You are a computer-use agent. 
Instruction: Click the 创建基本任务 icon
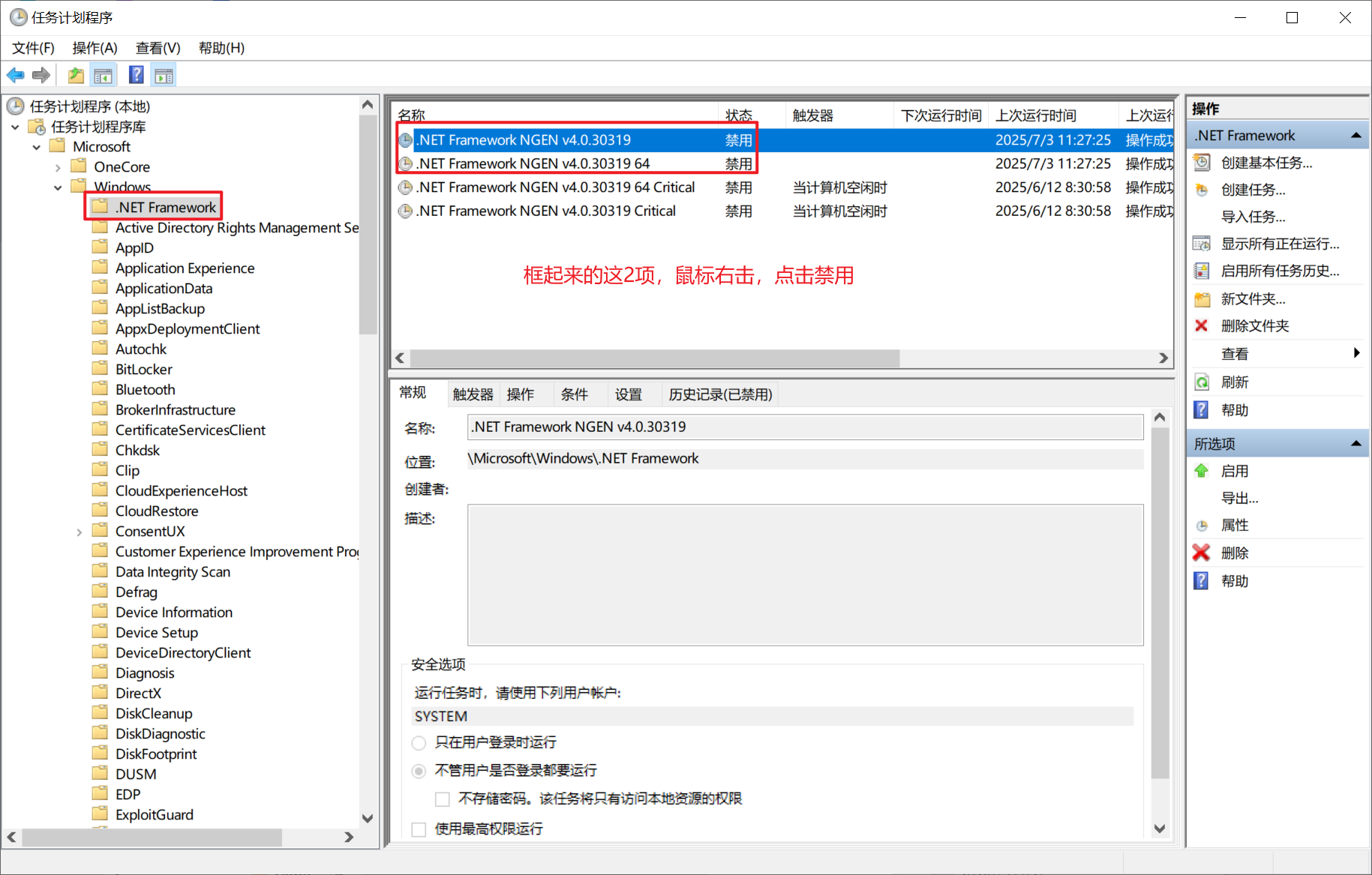(x=1201, y=163)
